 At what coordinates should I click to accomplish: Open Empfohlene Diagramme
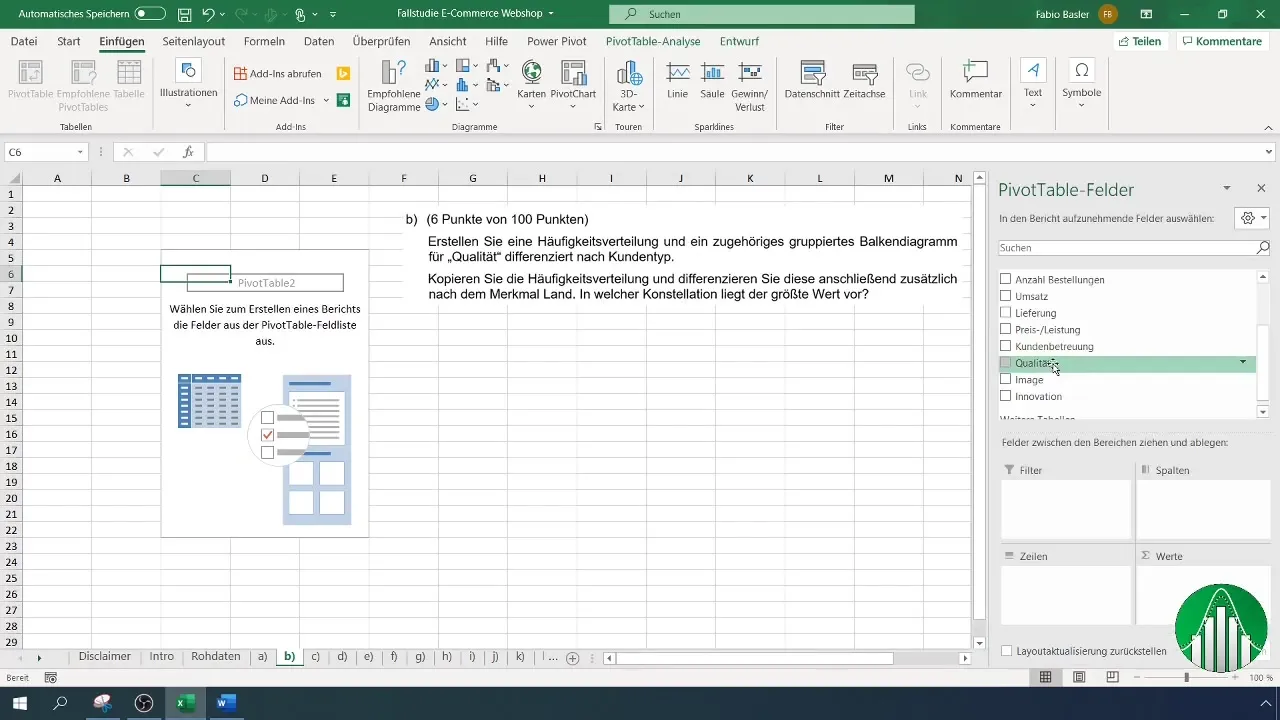click(x=394, y=85)
